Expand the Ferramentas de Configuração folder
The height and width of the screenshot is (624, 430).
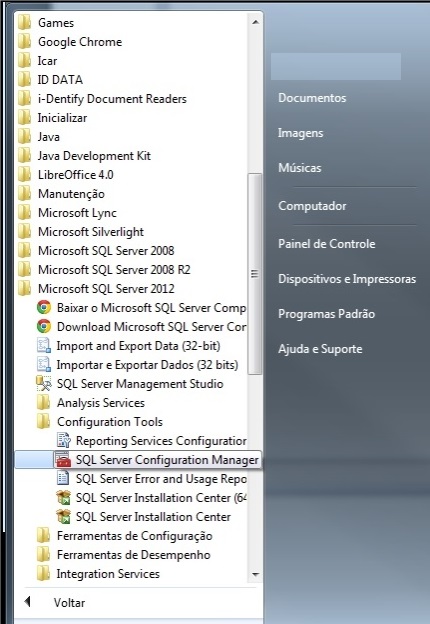(134, 536)
